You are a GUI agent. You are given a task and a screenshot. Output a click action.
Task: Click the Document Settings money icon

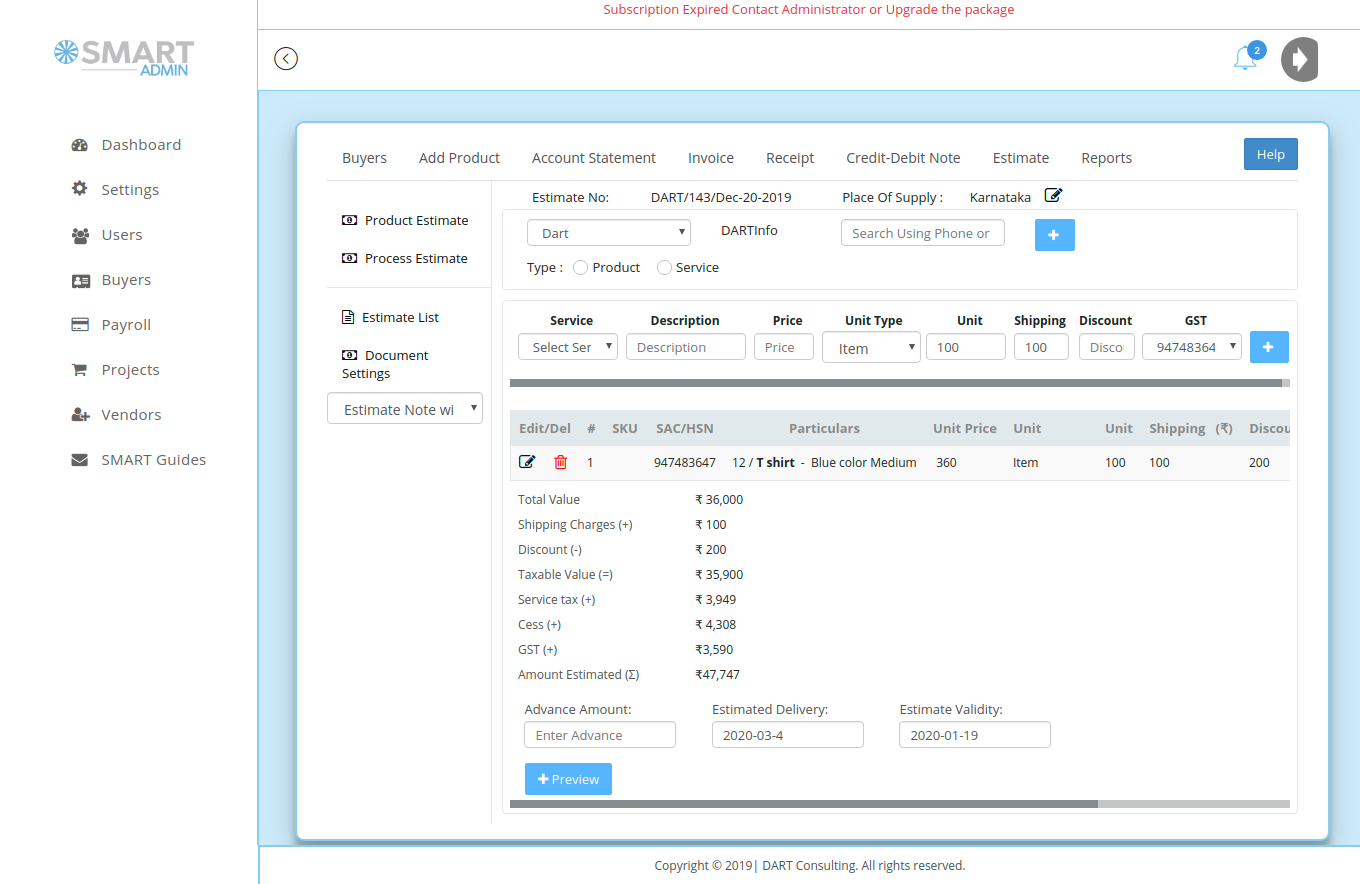tap(349, 355)
